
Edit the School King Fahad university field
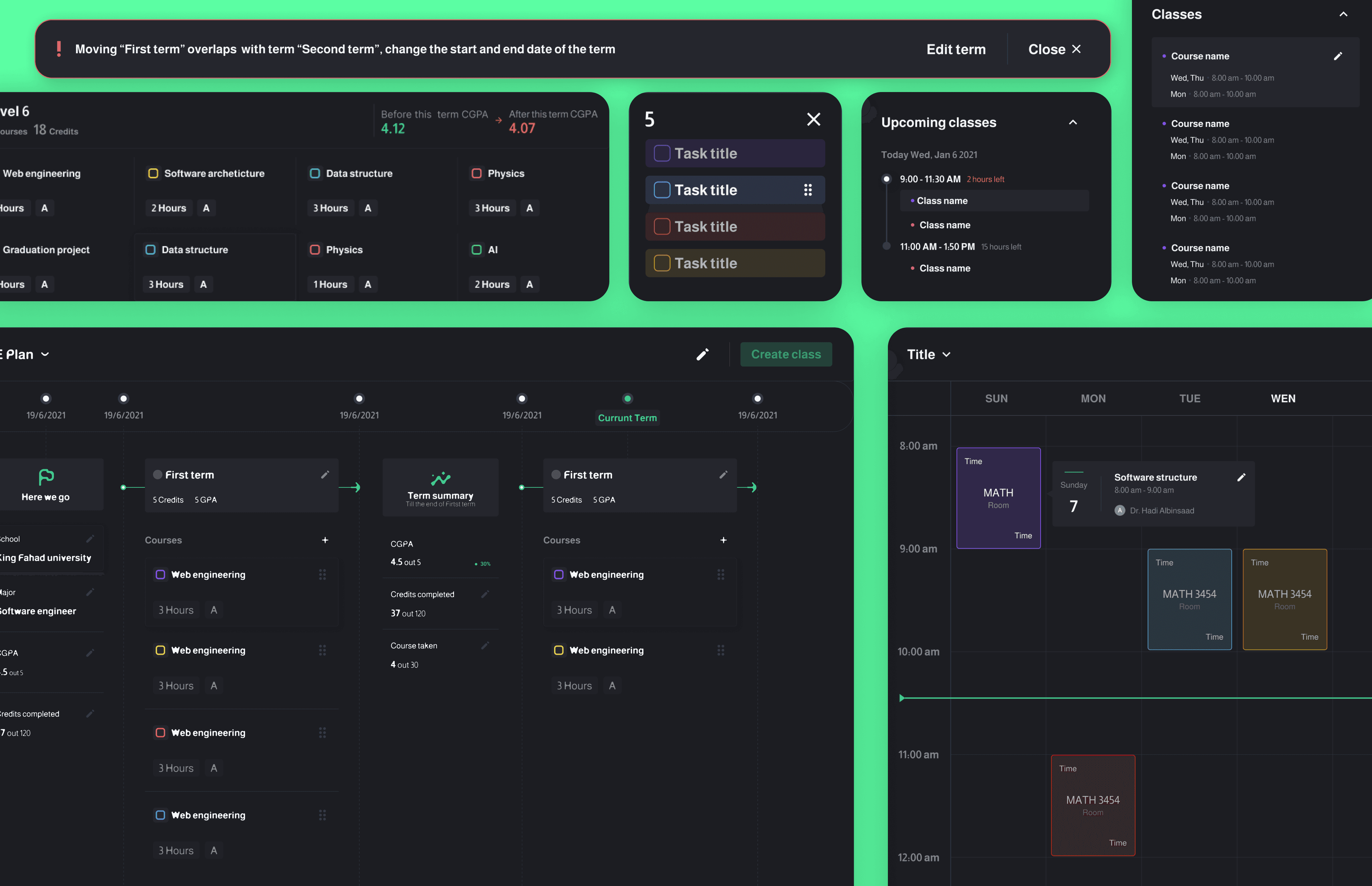pyautogui.click(x=90, y=539)
